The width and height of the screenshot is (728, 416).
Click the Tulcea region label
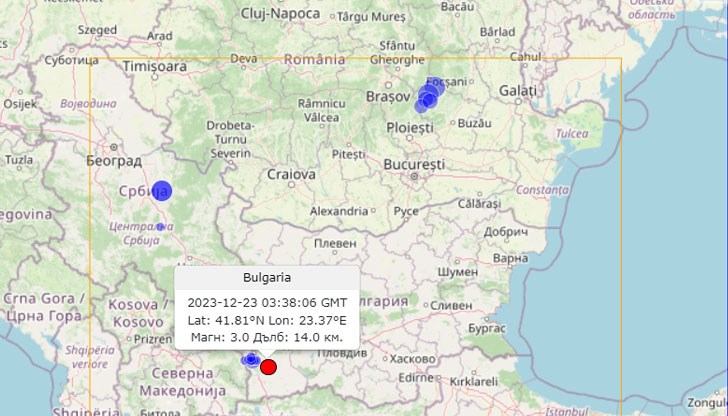pos(572,132)
